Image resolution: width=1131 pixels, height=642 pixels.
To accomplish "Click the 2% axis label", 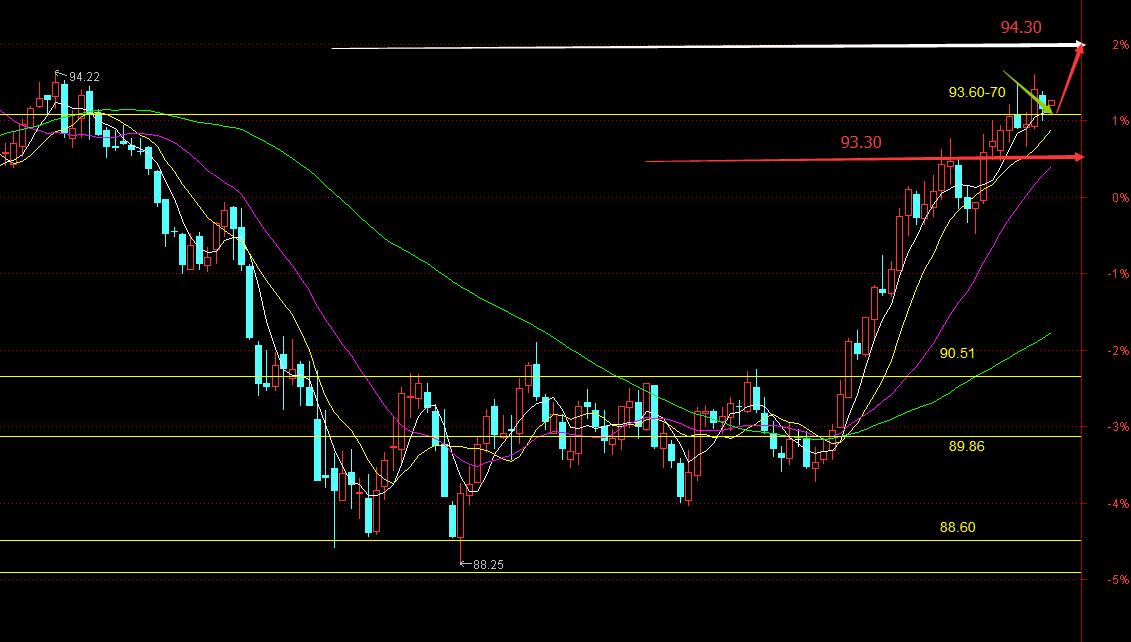I will coord(1120,45).
